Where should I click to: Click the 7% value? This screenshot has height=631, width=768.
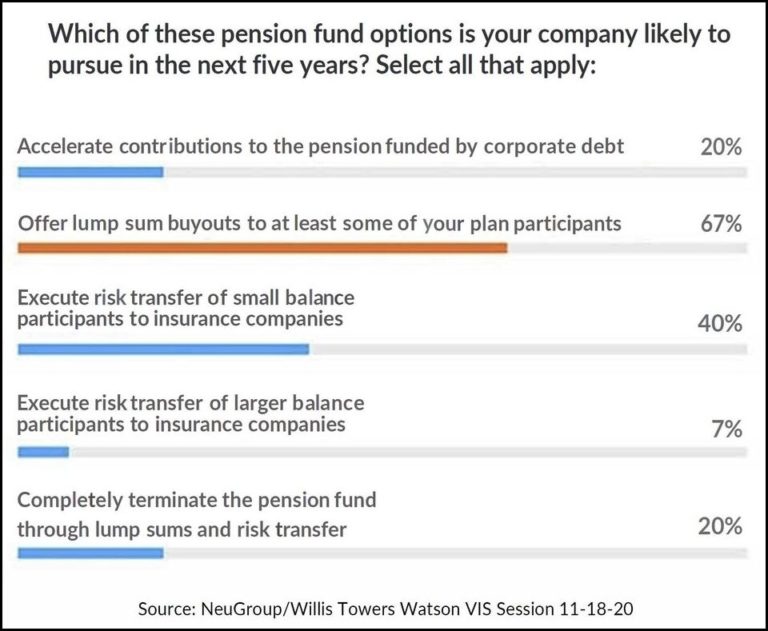tap(726, 429)
